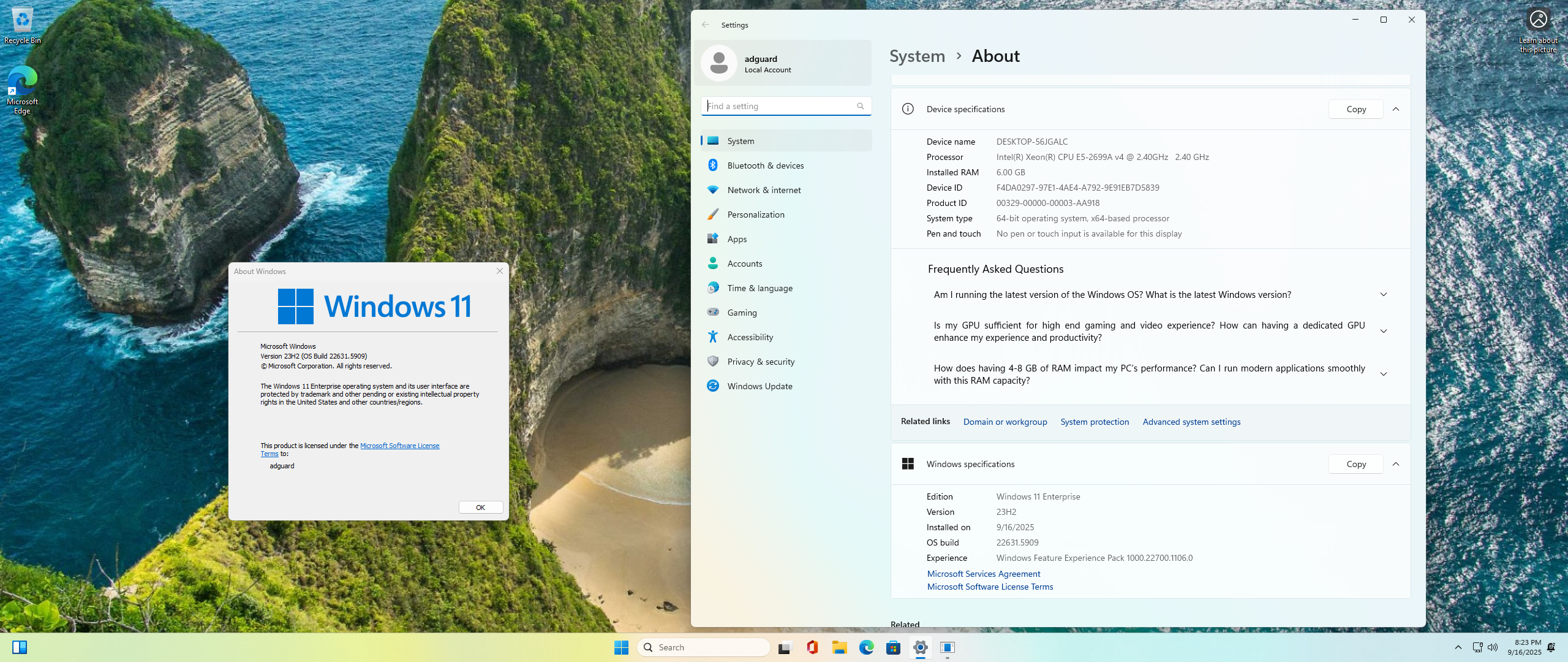This screenshot has width=1568, height=662.
Task: Open Personalization settings
Action: pyautogui.click(x=786, y=215)
